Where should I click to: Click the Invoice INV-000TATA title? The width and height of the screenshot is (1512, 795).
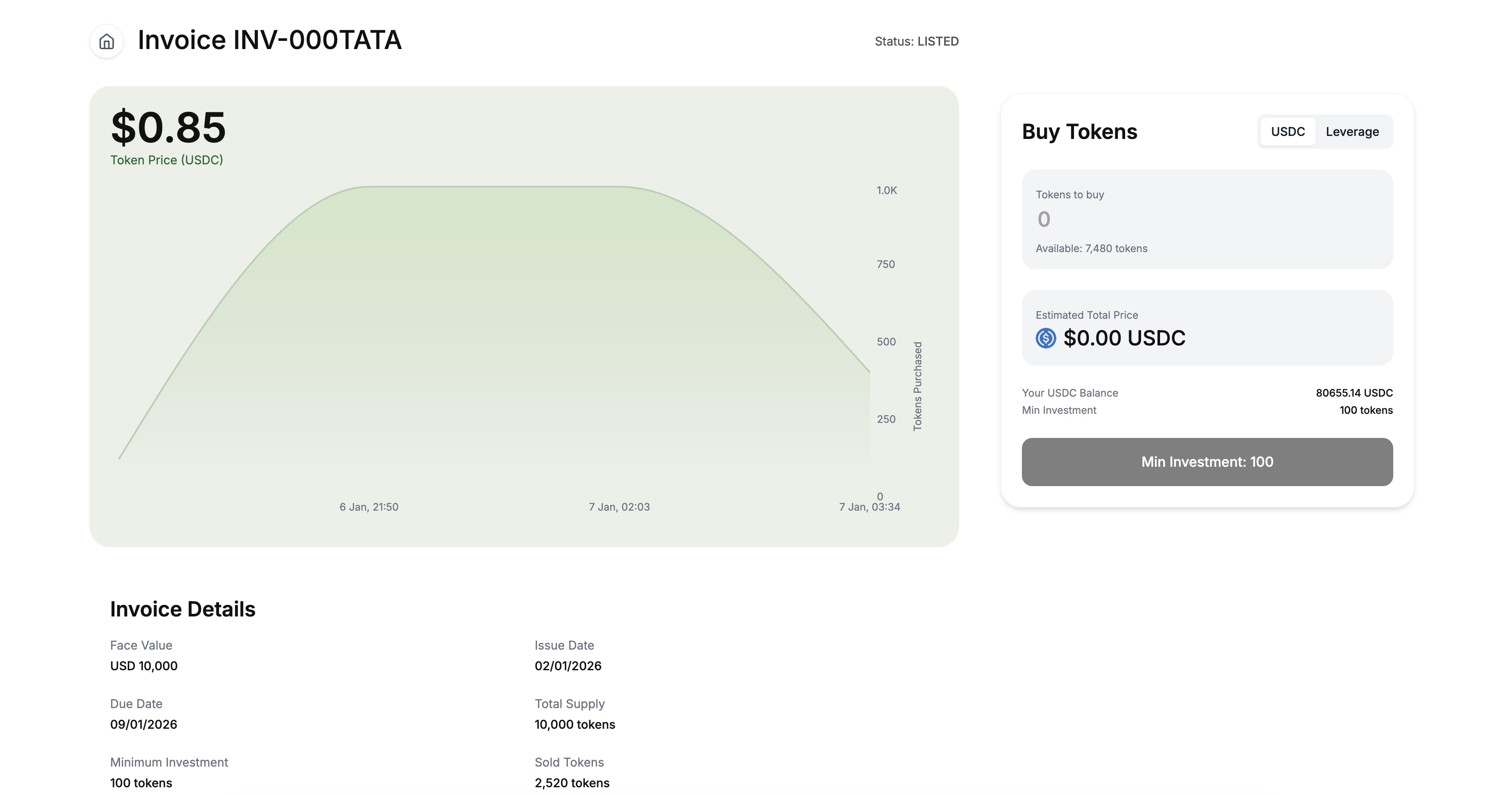click(x=269, y=40)
